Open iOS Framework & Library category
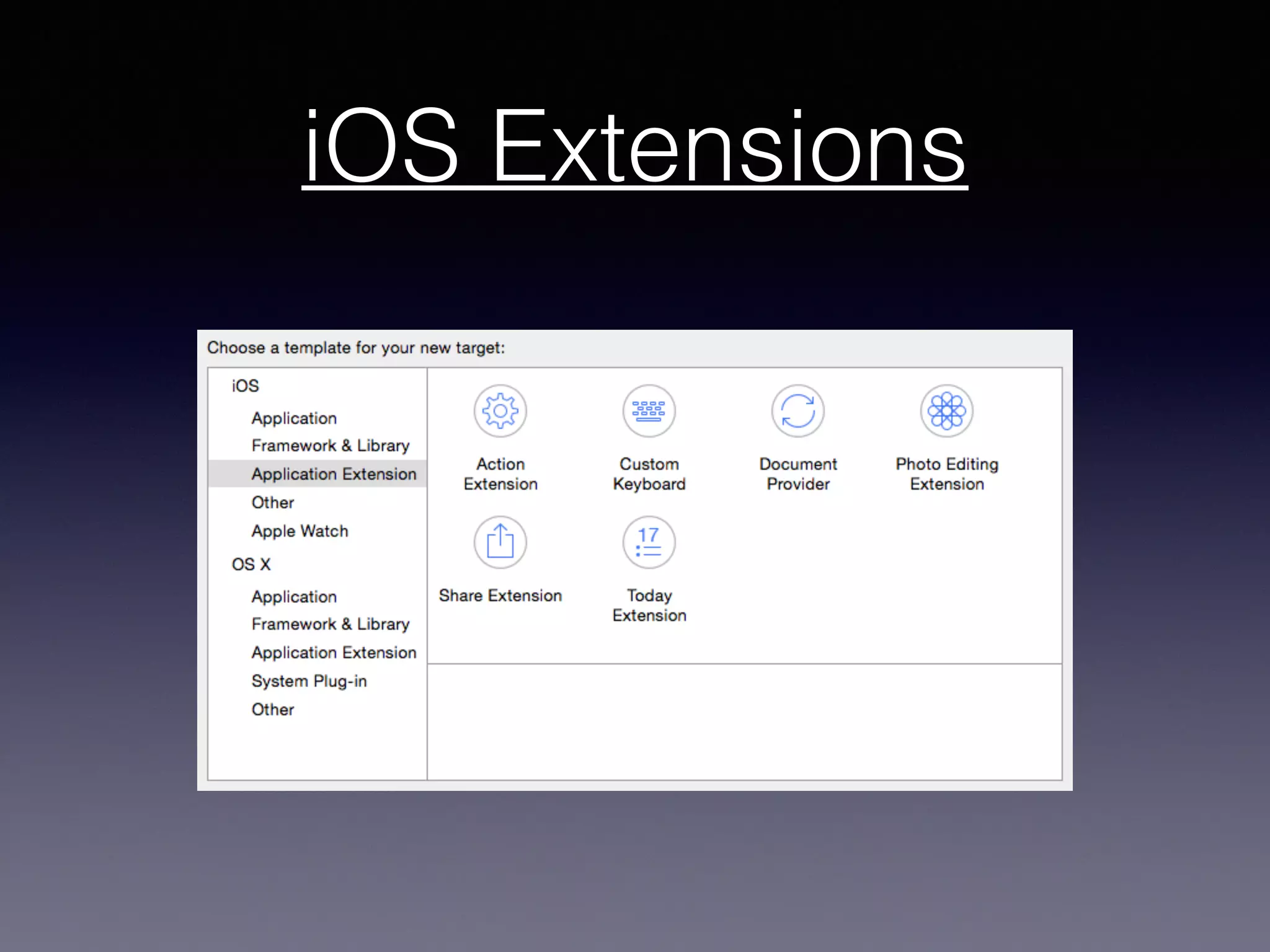The height and width of the screenshot is (952, 1270). click(x=330, y=446)
